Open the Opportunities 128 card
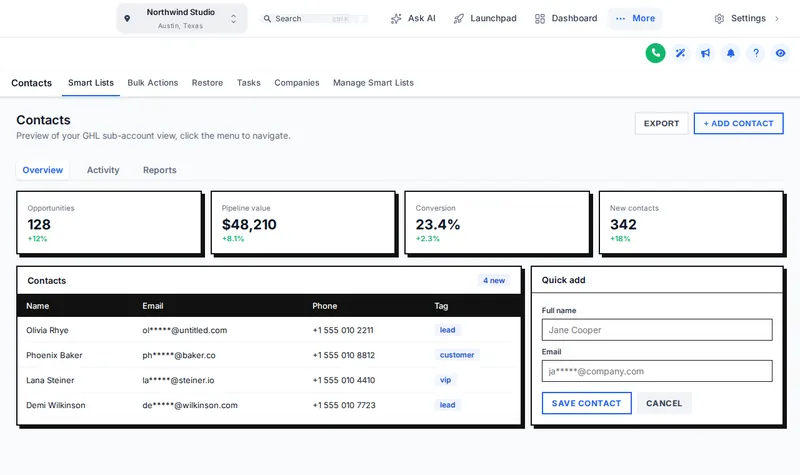Screen dimensions: 800x475 (x=109, y=222)
